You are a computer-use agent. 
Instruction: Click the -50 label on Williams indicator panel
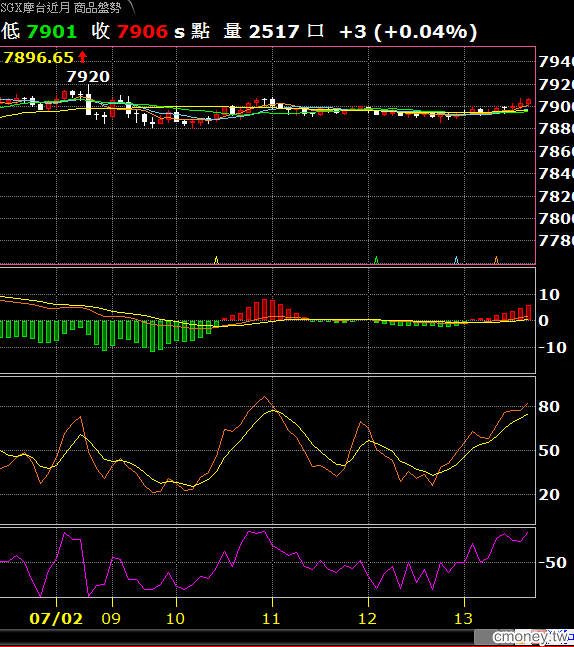[553, 562]
